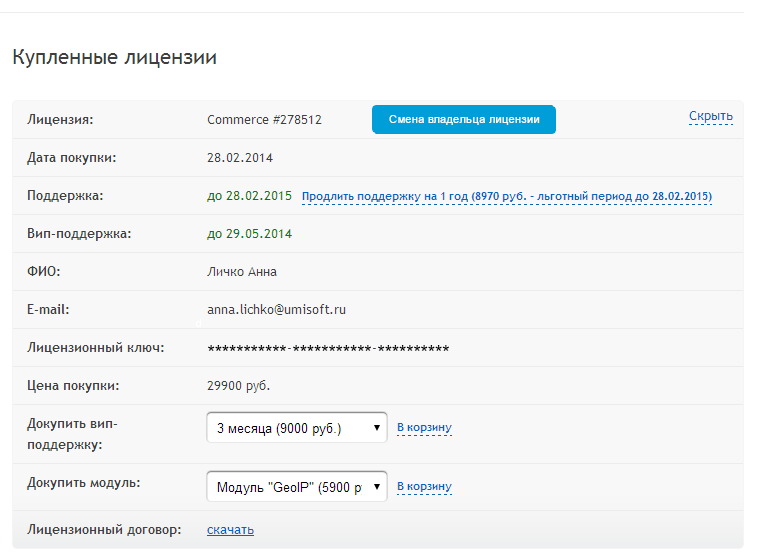767x557 pixels.
Task: Click VIP support expiry "до 29.05.2014"
Action: tap(249, 234)
